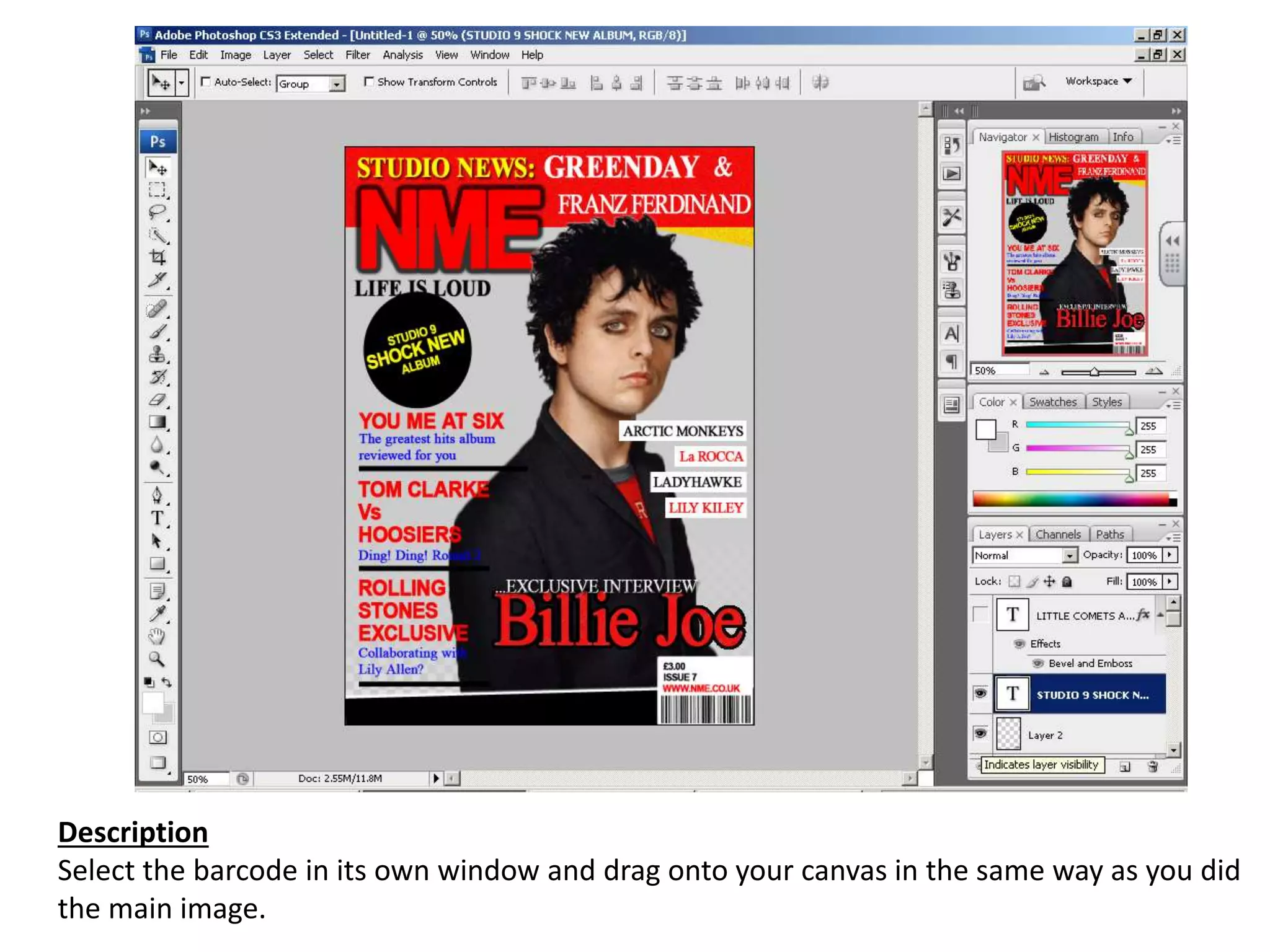Open the status bar info arrow
The width and height of the screenshot is (1270, 952).
(x=436, y=778)
